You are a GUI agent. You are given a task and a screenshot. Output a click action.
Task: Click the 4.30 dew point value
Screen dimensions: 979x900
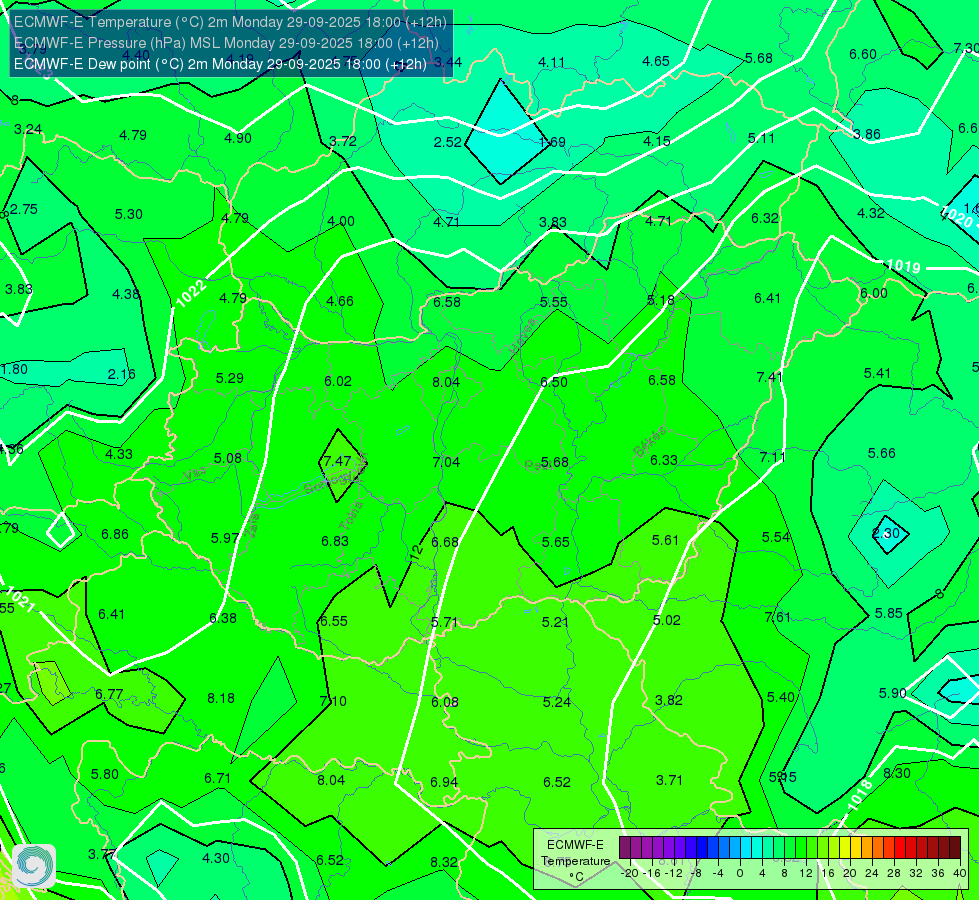216,858
